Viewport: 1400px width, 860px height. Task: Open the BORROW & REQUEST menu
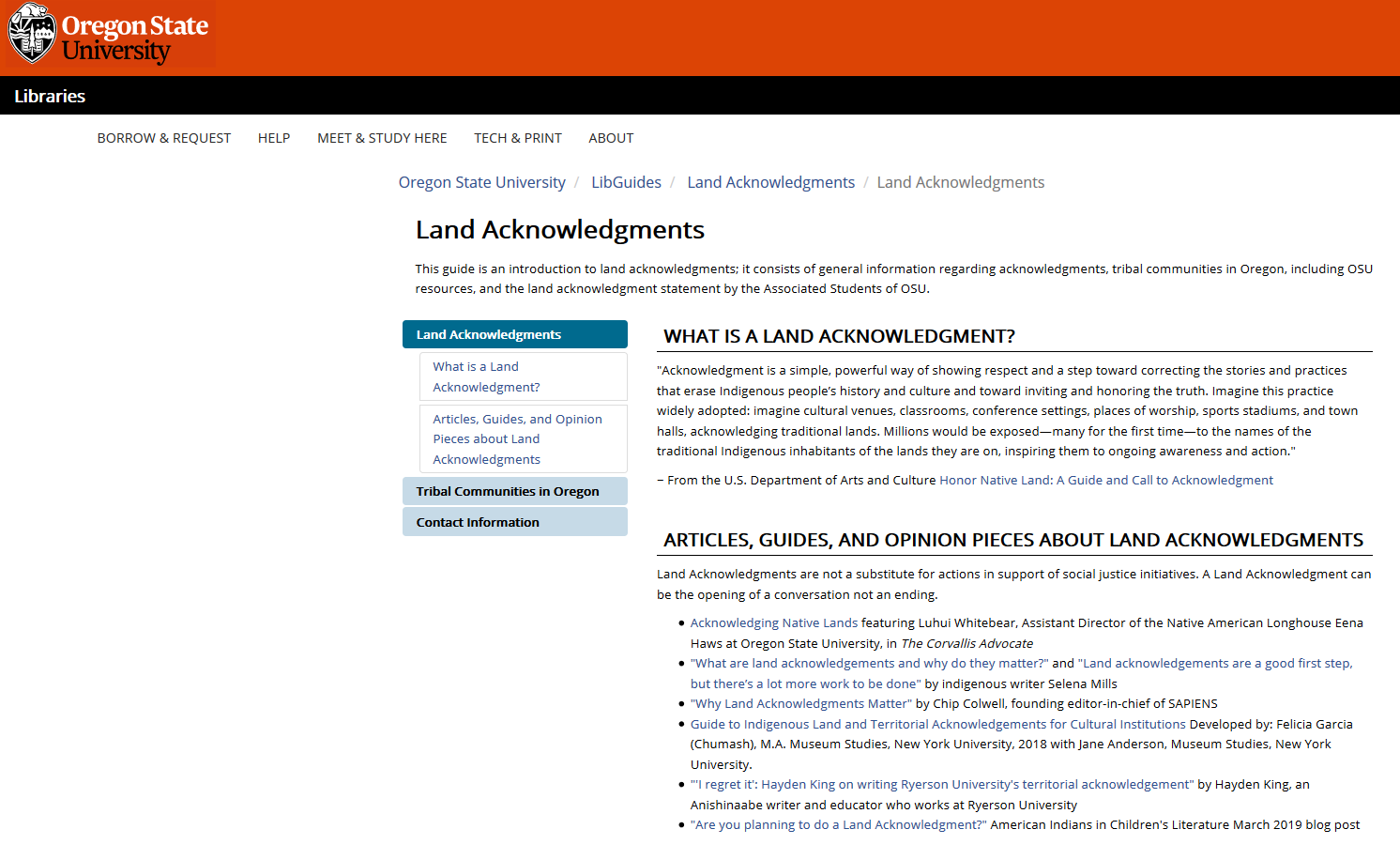pos(163,138)
